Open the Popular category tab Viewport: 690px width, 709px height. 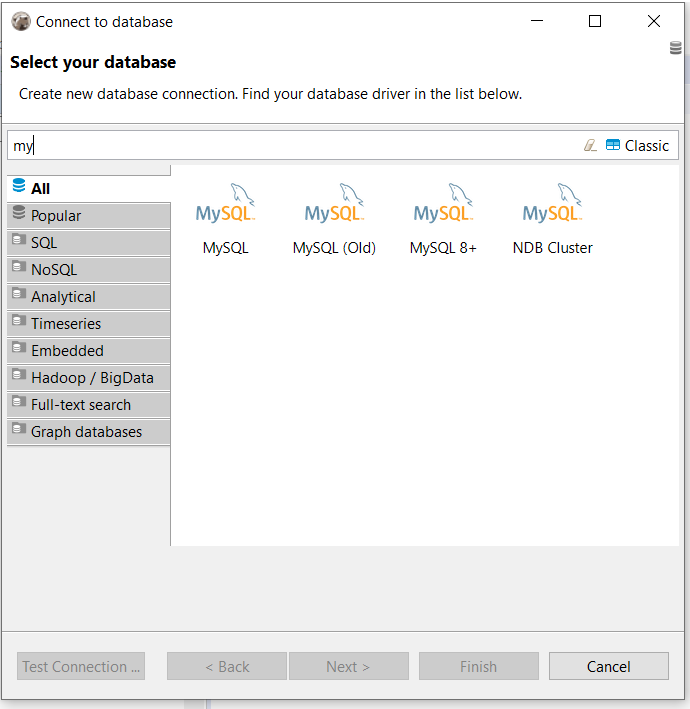[89, 216]
